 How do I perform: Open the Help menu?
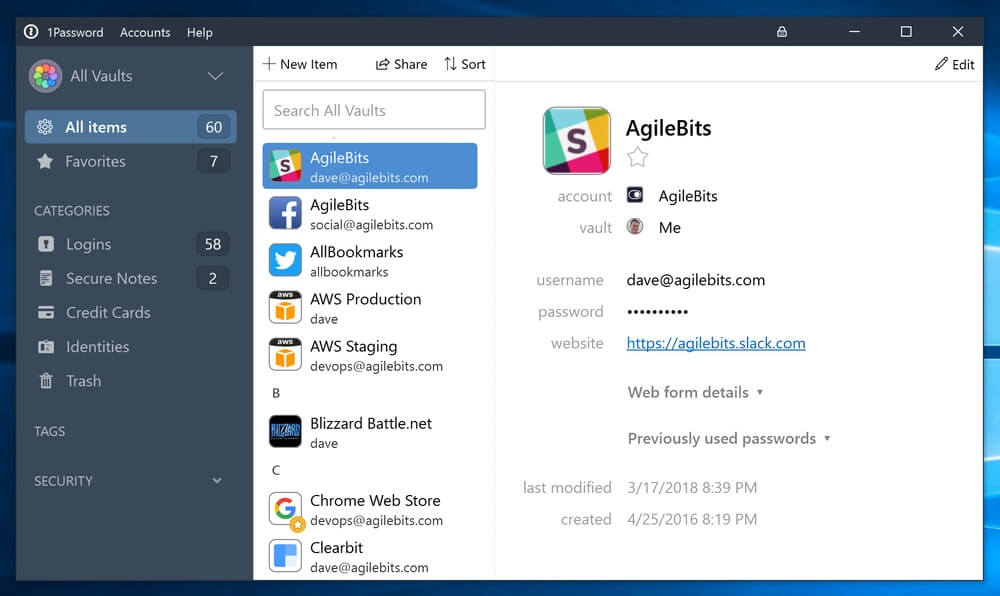click(x=199, y=32)
